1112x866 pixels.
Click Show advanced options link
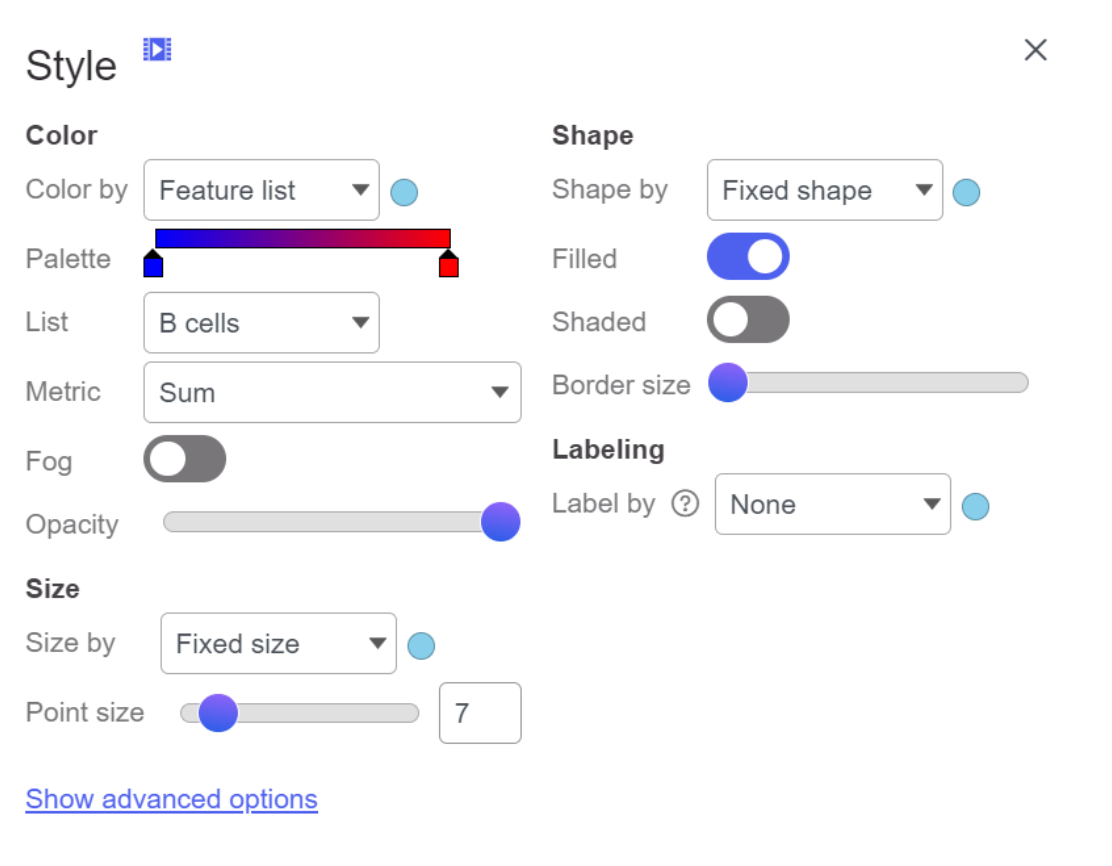coord(172,799)
